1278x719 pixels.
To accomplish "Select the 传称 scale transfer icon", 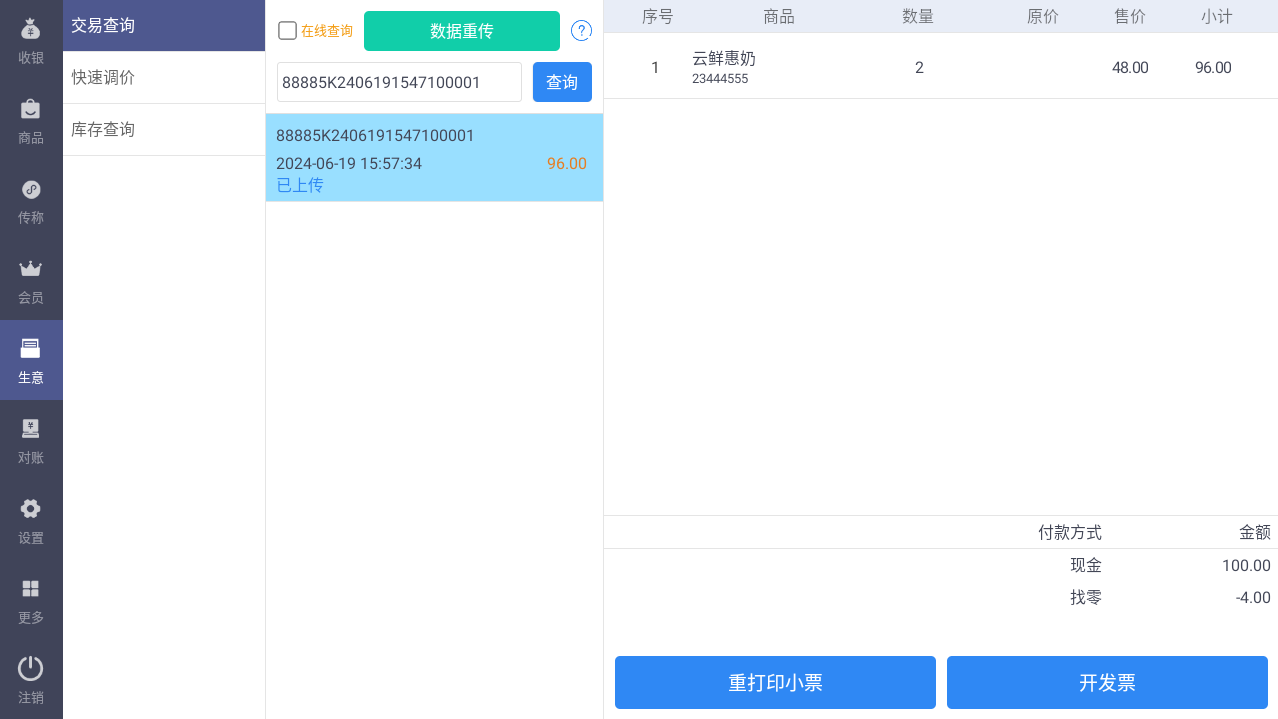I will (31, 197).
